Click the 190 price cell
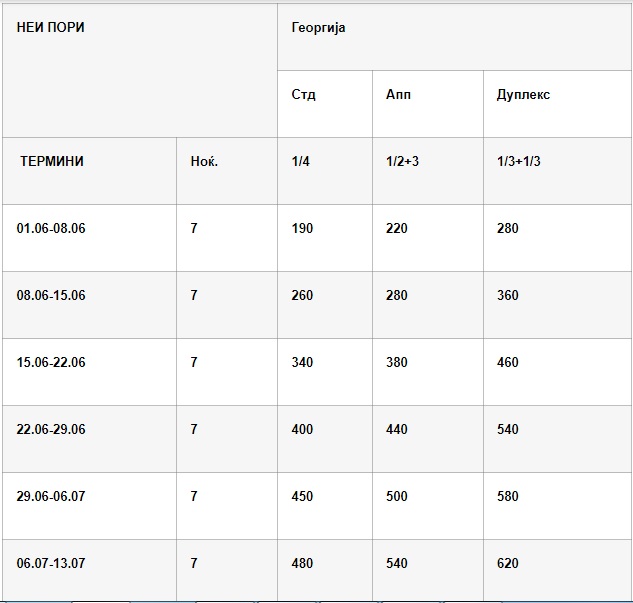This screenshot has height=603, width=633. pos(302,228)
